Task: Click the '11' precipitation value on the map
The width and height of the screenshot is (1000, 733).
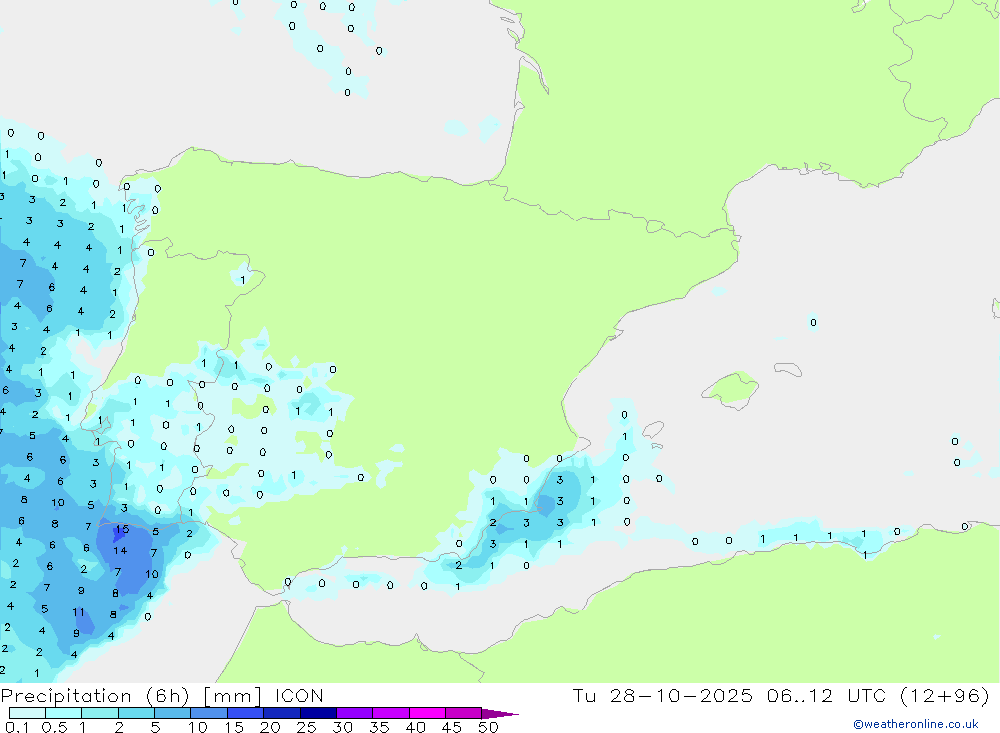Action: click(78, 612)
